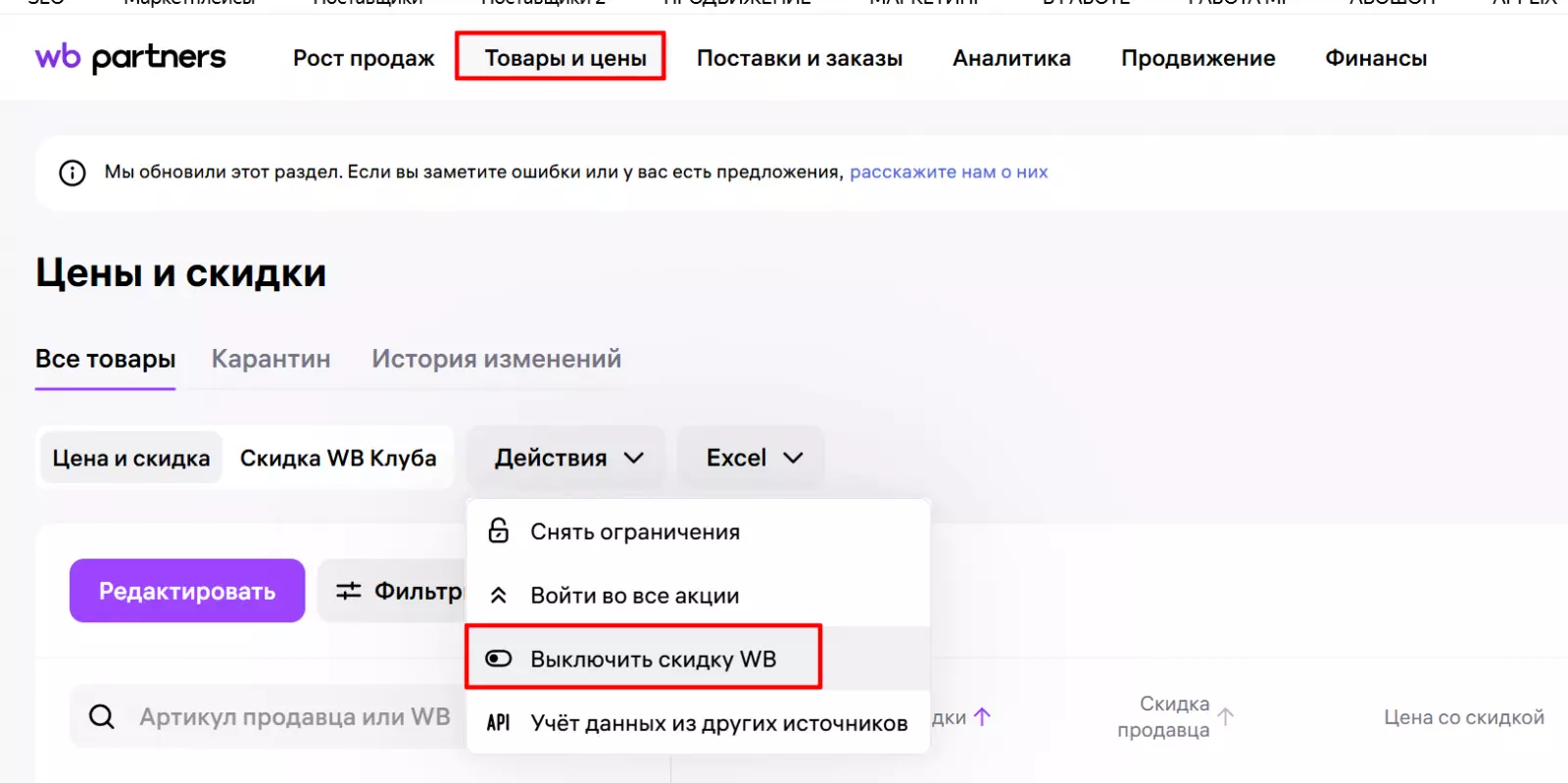This screenshot has width=1568, height=783.
Task: Click the unlock icon beside Снять ограничения
Action: click(x=499, y=531)
